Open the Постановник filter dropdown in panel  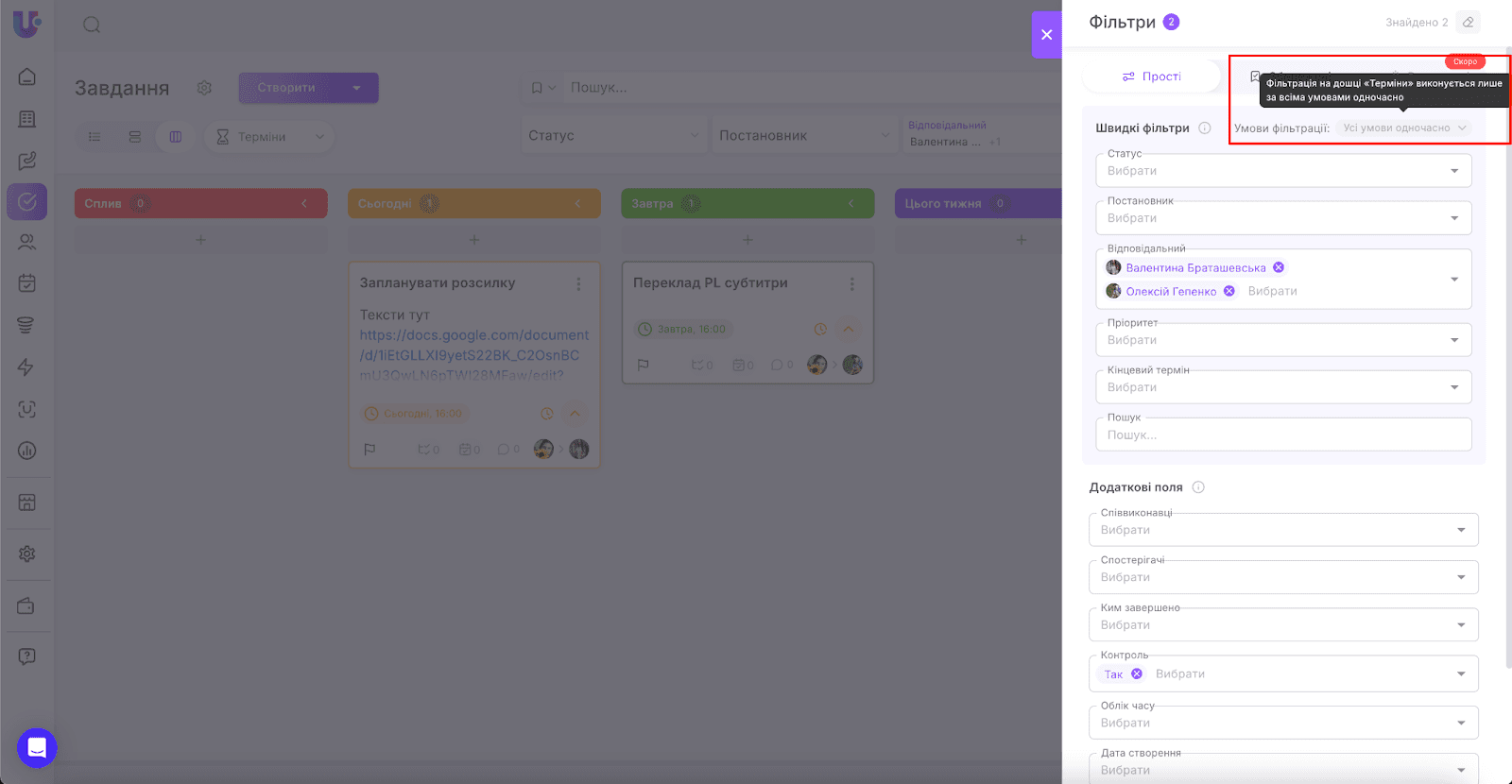1283,218
